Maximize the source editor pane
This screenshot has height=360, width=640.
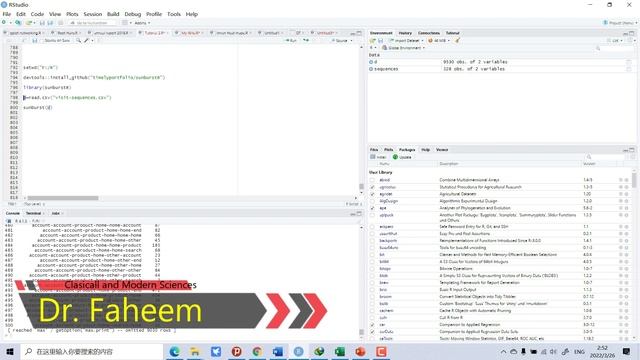(x=359, y=33)
